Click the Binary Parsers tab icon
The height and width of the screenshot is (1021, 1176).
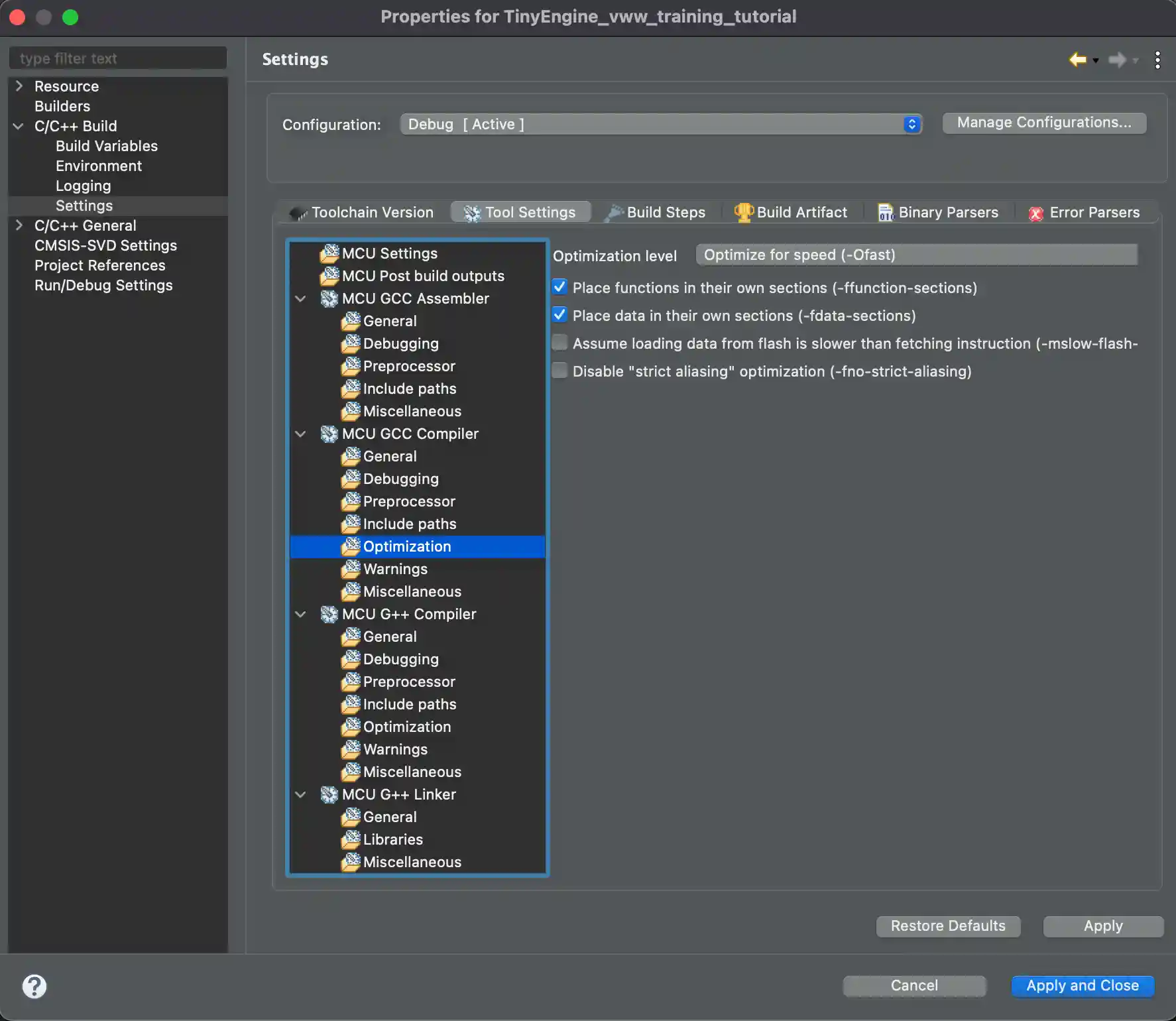(886, 212)
